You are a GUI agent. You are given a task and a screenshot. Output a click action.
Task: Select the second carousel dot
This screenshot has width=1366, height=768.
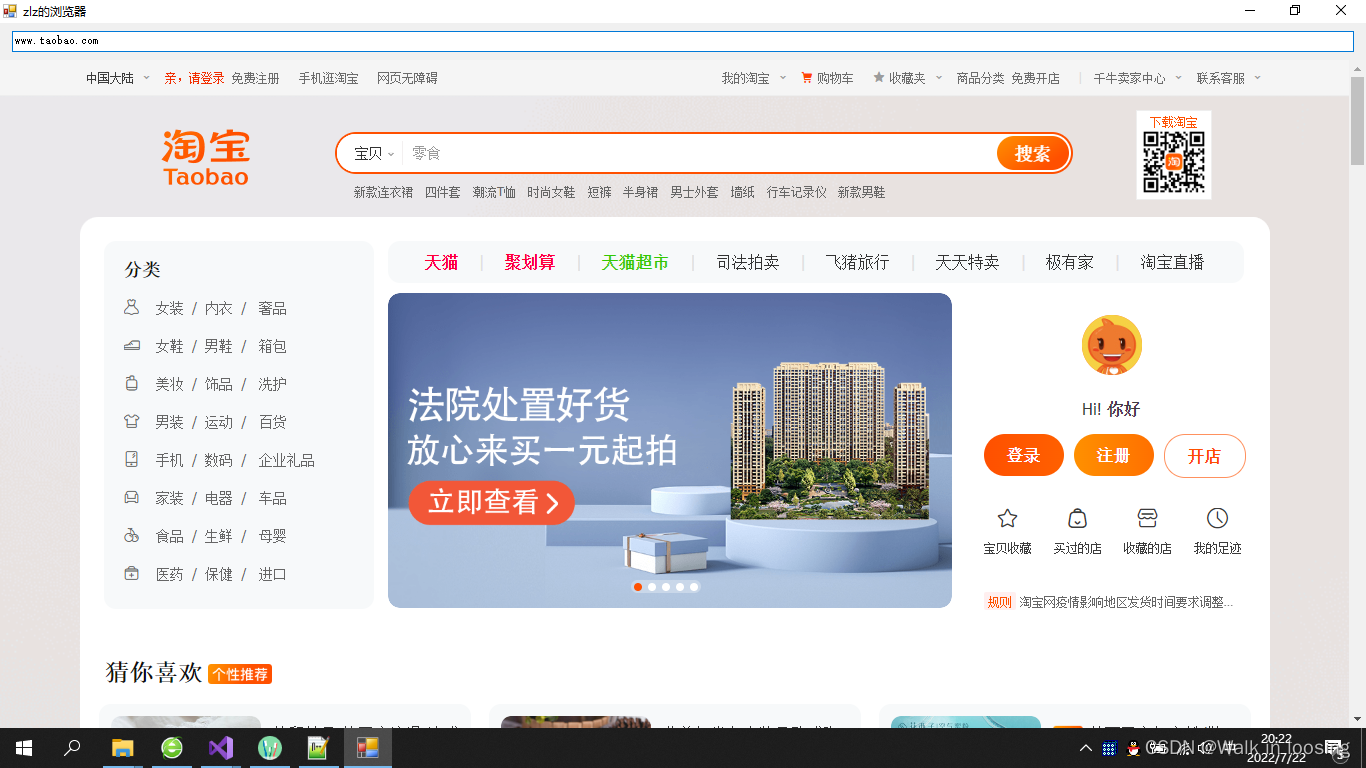pyautogui.click(x=652, y=587)
